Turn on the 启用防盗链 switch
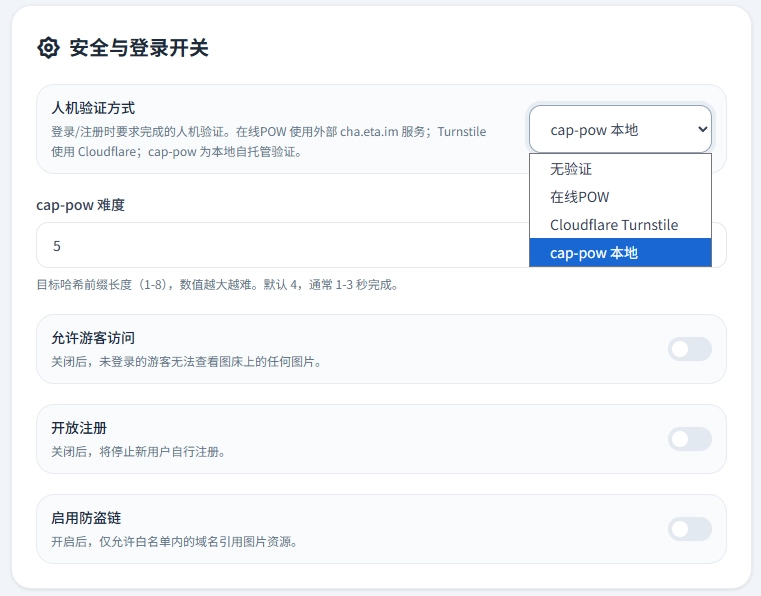 (690, 529)
